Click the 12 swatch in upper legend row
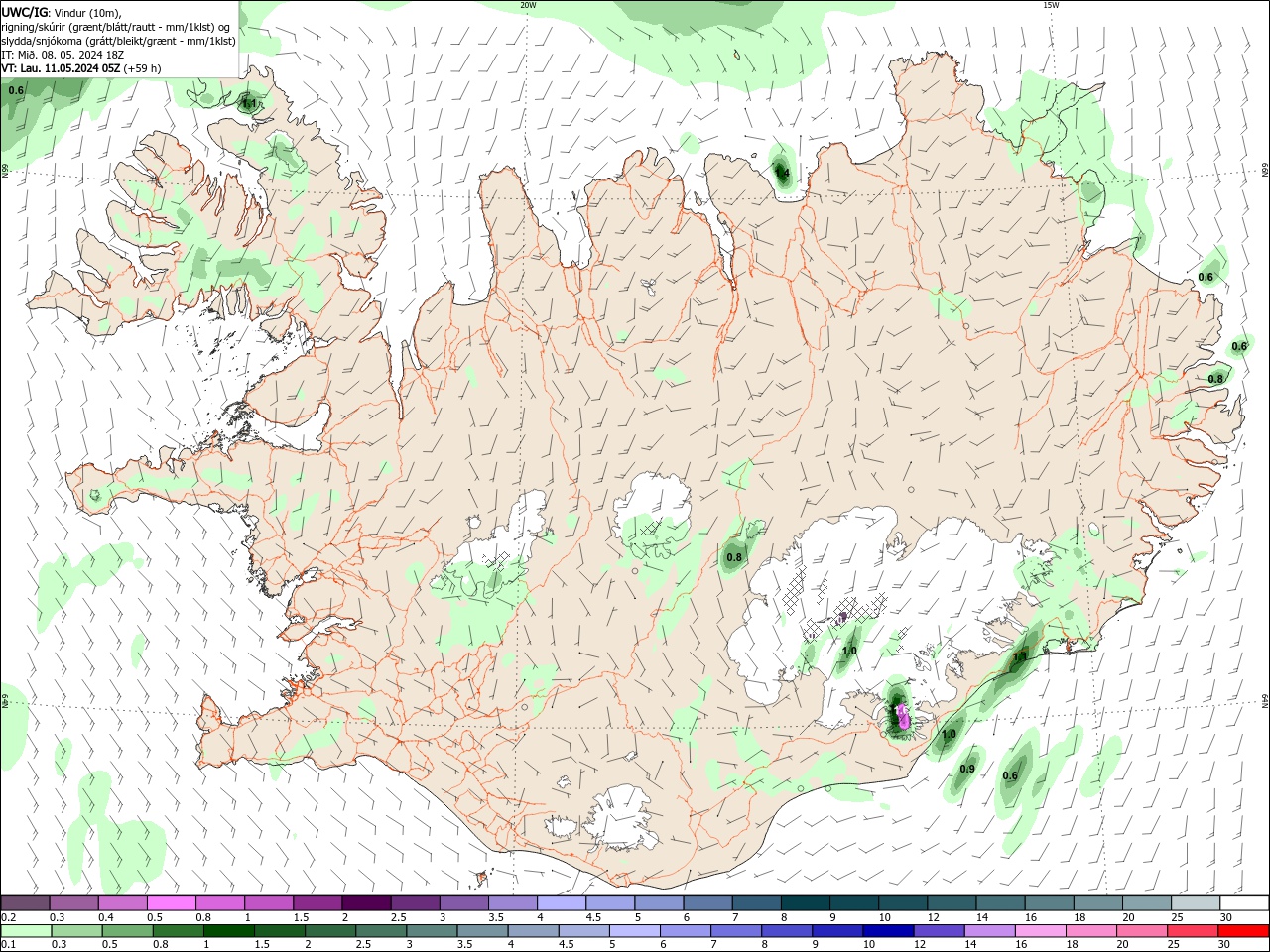 952,903
